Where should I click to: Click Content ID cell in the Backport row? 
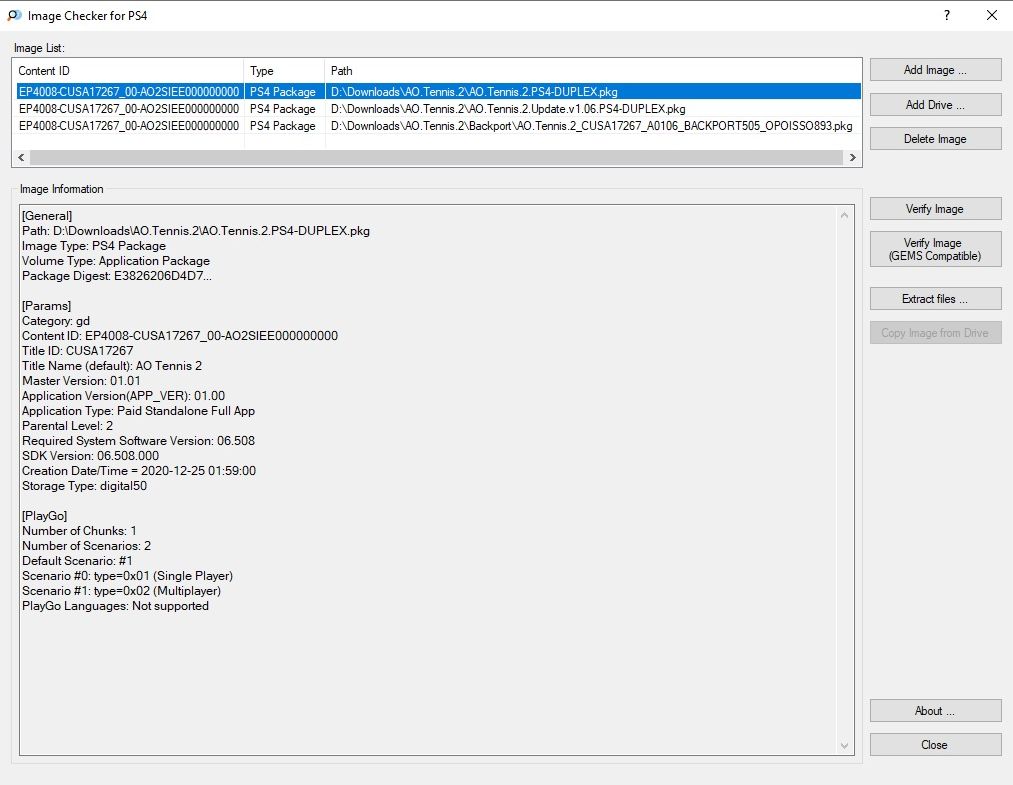pyautogui.click(x=129, y=126)
